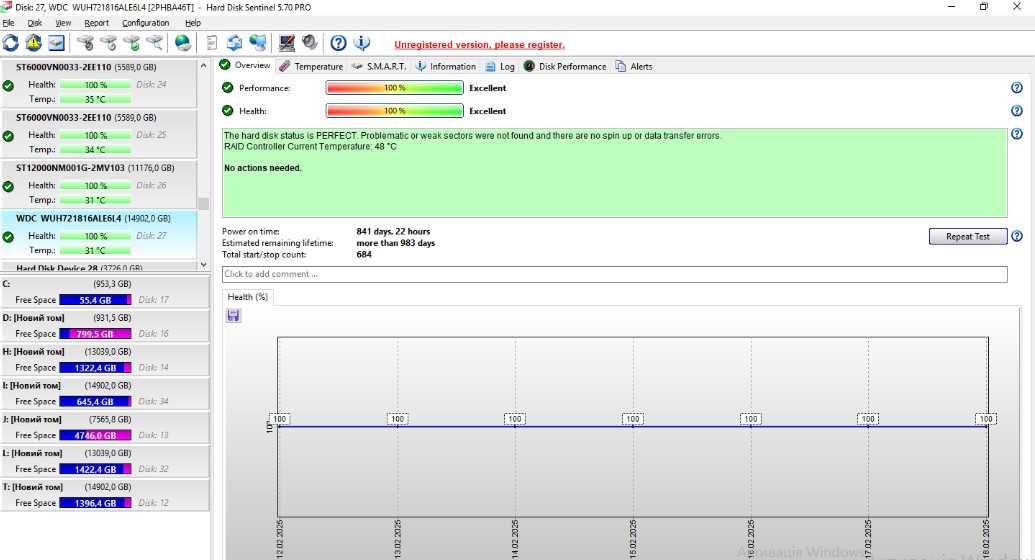This screenshot has width=1035, height=560.
Task: Select the D: volume entry
Action: (104, 326)
